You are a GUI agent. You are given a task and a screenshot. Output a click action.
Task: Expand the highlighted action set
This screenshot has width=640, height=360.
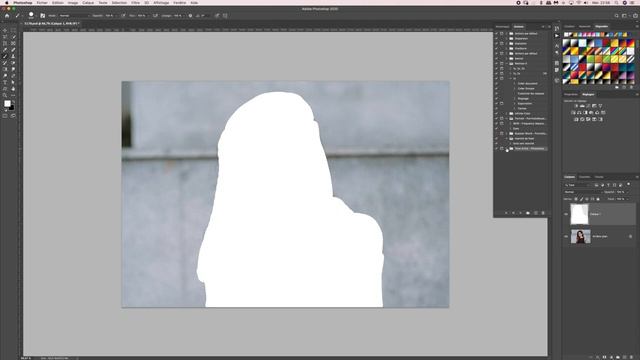tap(507, 149)
